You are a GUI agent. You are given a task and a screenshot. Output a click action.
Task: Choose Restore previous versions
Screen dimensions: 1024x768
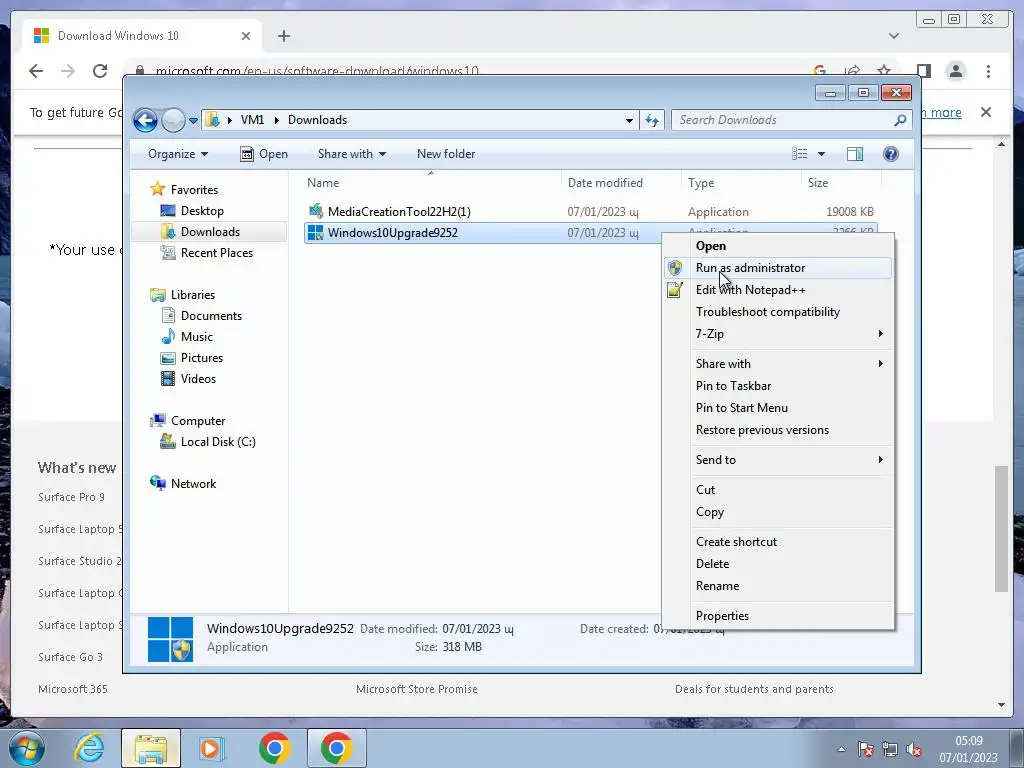[777, 430]
